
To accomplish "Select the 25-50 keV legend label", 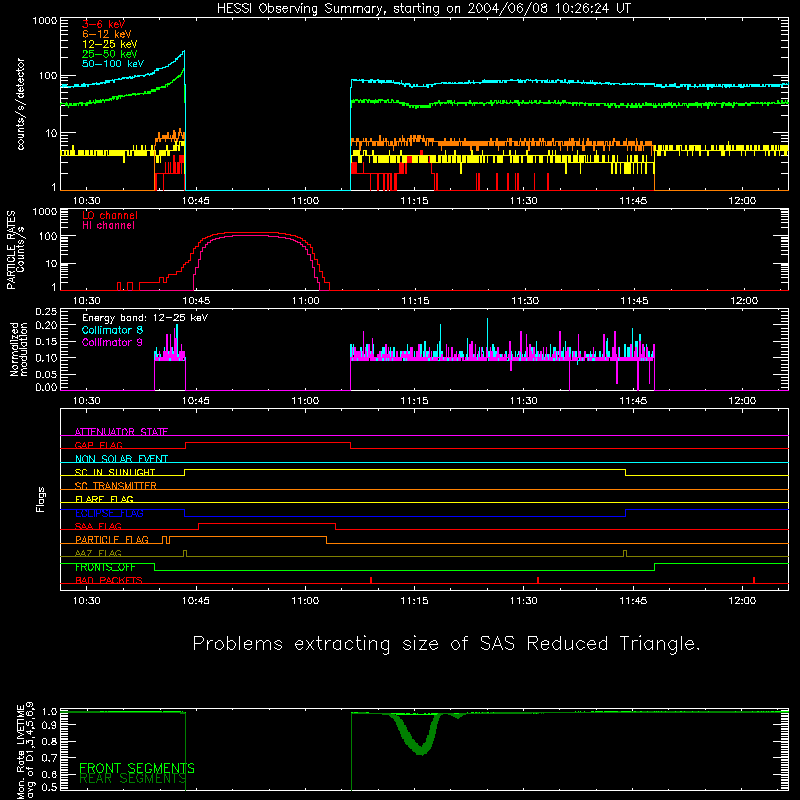I will tap(109, 54).
